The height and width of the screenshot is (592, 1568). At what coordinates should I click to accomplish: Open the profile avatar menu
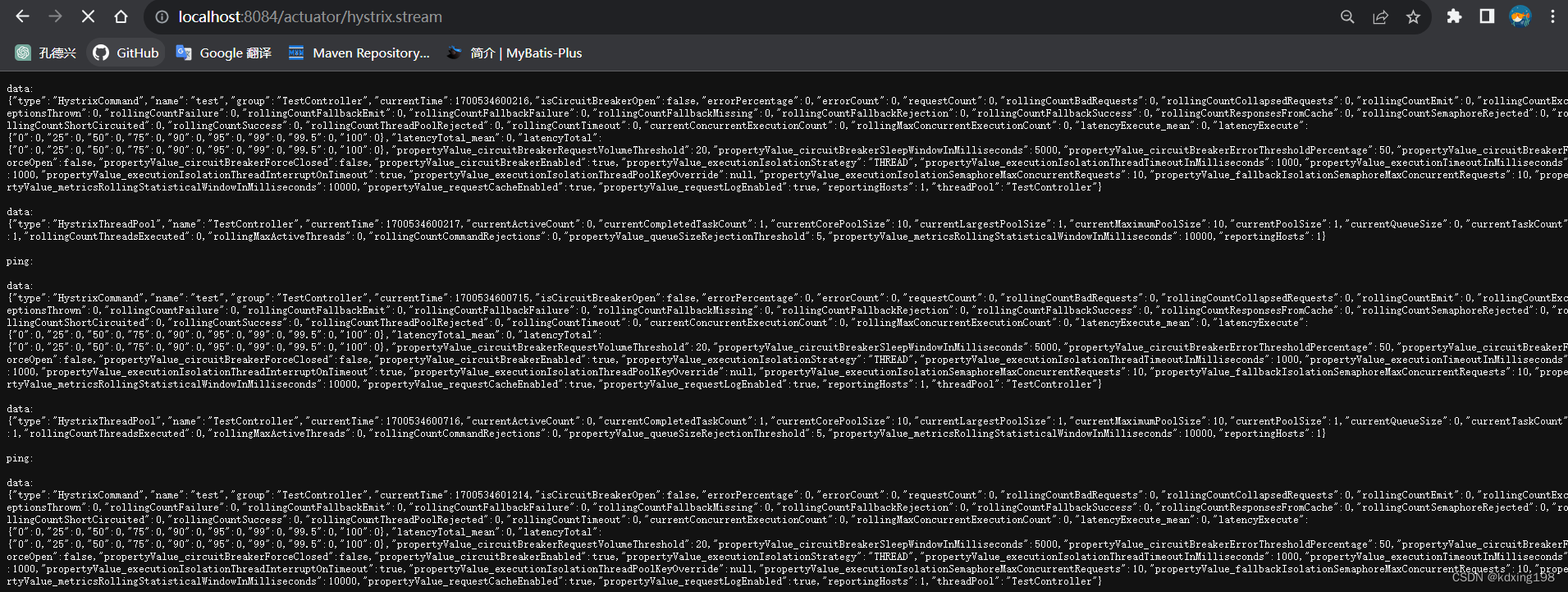tap(1520, 16)
